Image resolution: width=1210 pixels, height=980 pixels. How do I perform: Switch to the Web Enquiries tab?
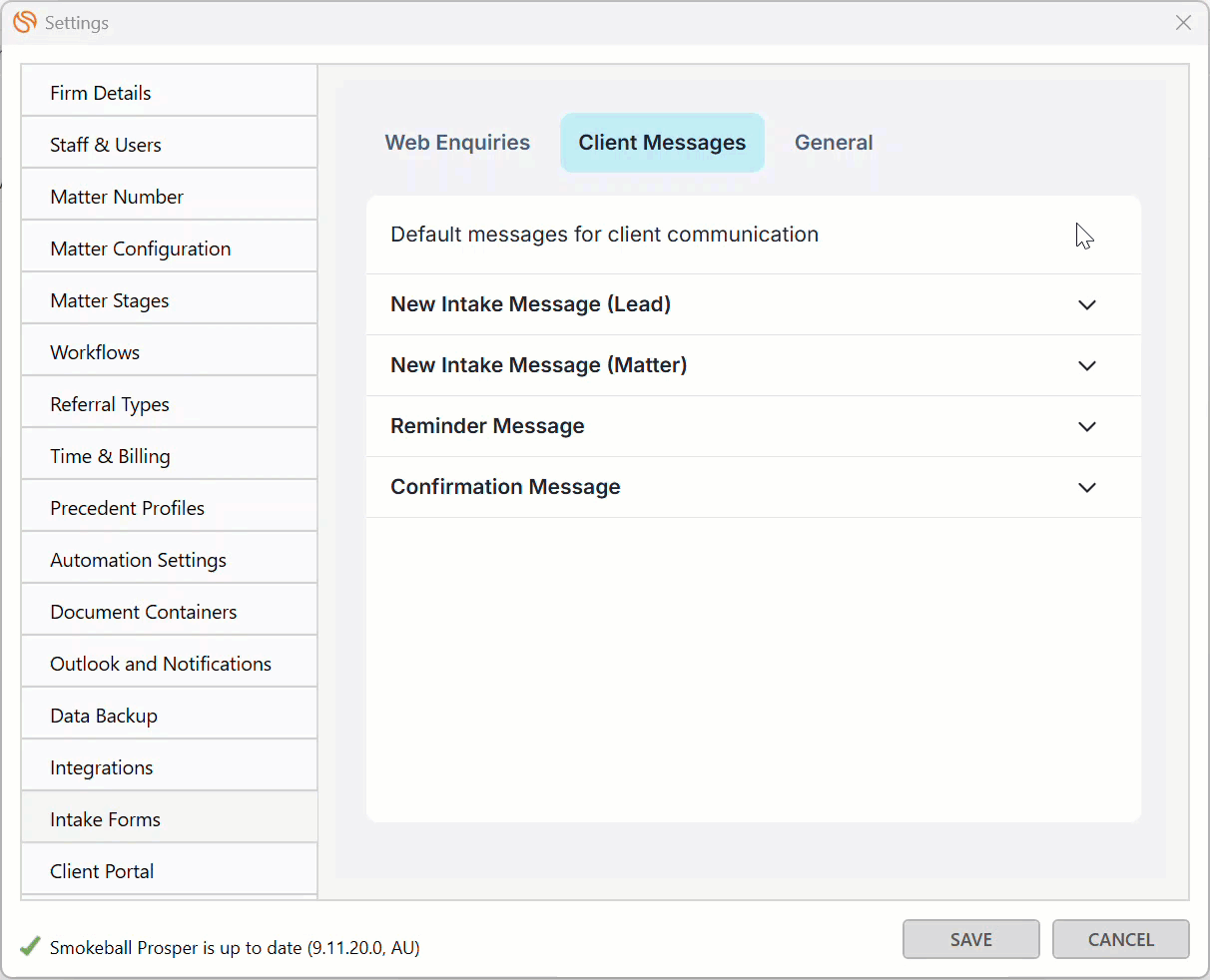click(x=457, y=143)
